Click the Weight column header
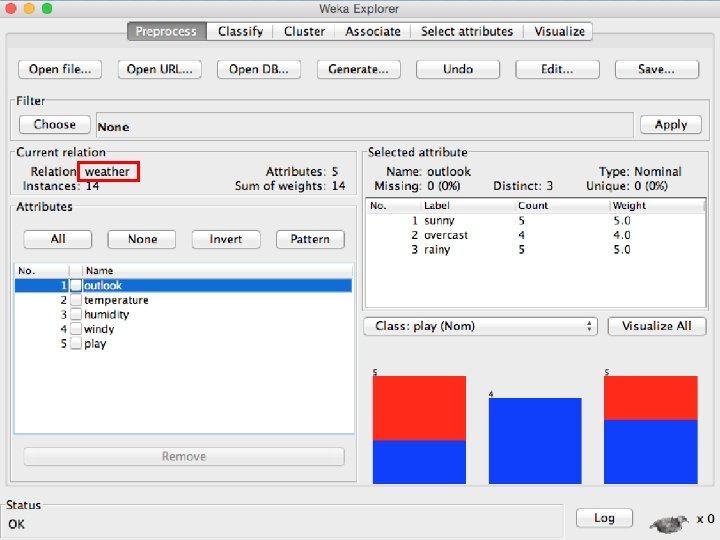The image size is (720, 540). [658, 206]
